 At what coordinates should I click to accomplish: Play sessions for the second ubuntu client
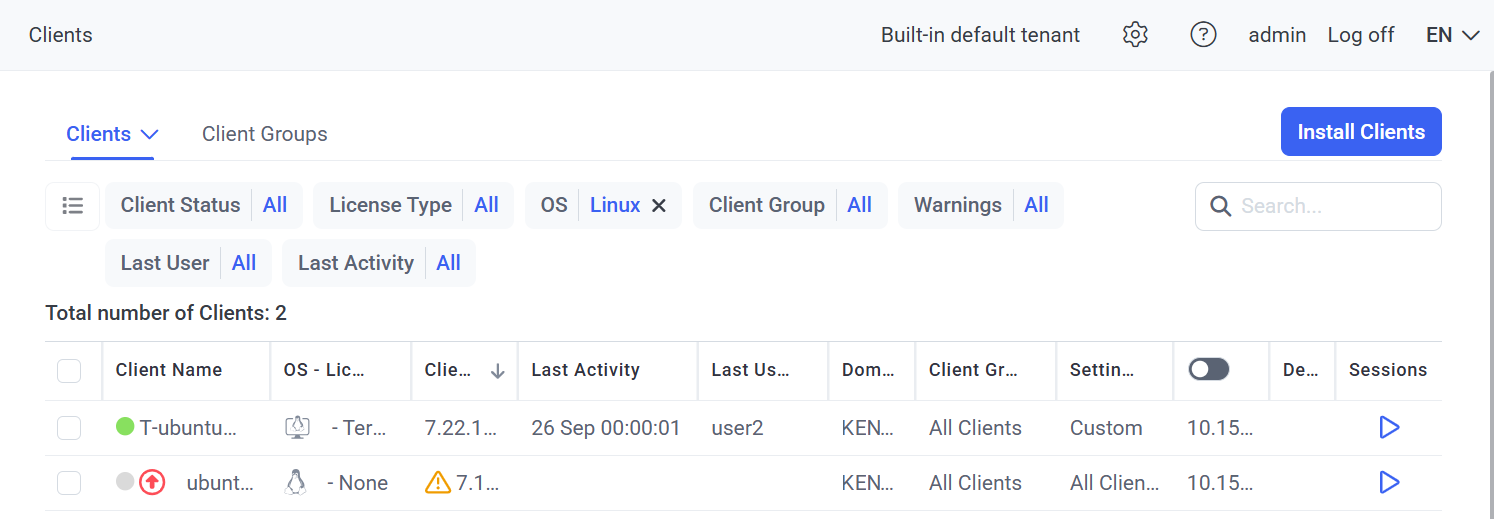pyautogui.click(x=1388, y=483)
